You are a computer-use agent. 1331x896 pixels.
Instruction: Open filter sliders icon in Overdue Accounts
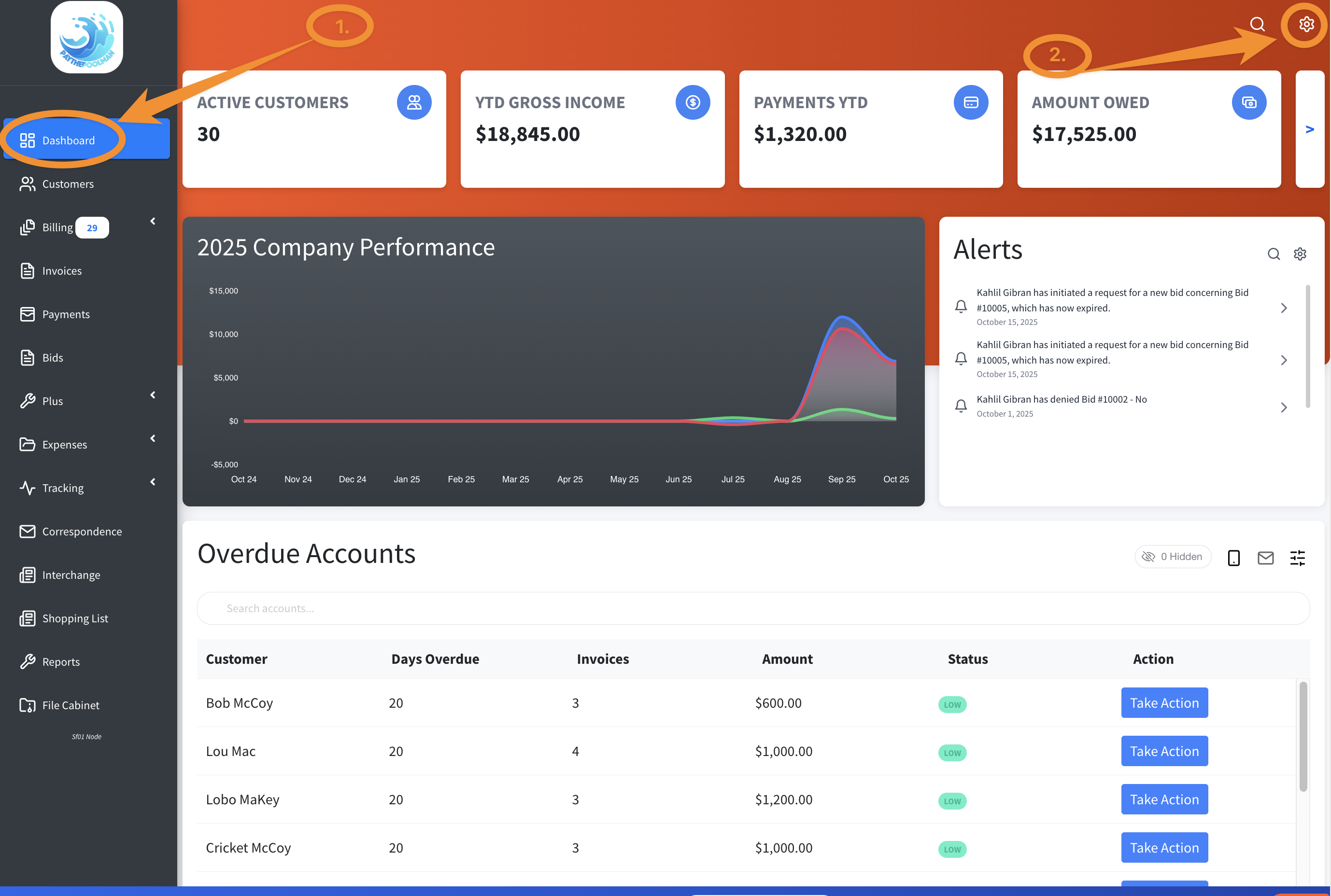point(1297,558)
